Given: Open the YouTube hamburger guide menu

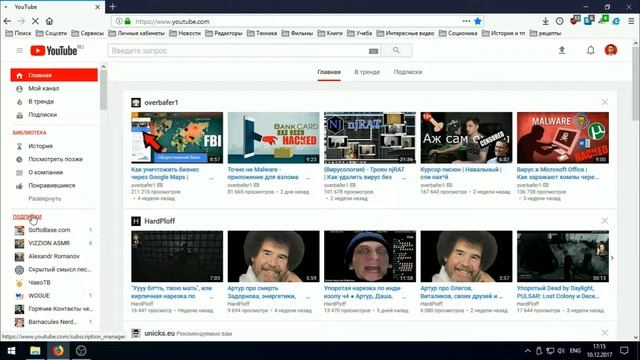Looking at the screenshot, I should point(19,51).
